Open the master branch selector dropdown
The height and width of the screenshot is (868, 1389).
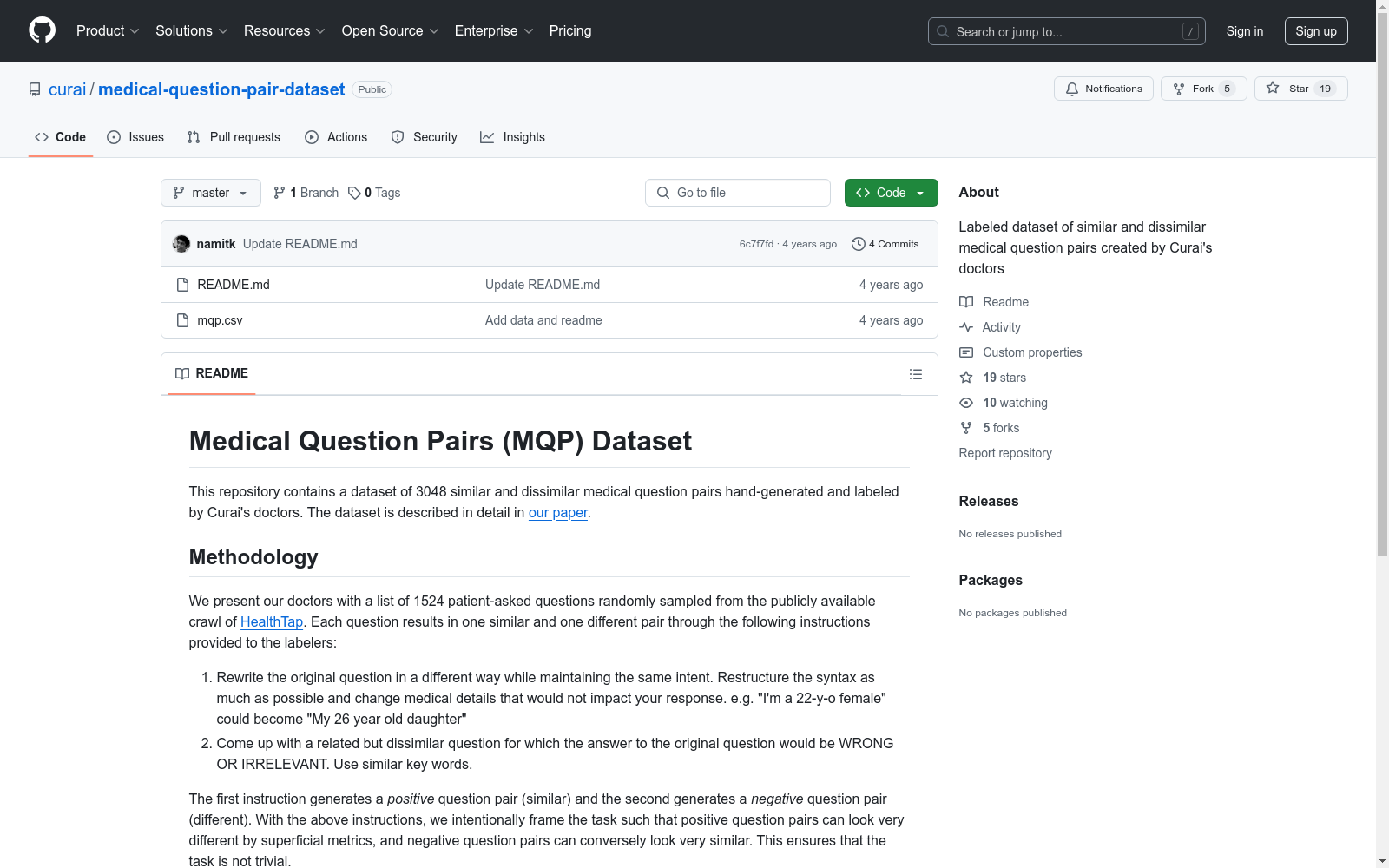pyautogui.click(x=211, y=193)
